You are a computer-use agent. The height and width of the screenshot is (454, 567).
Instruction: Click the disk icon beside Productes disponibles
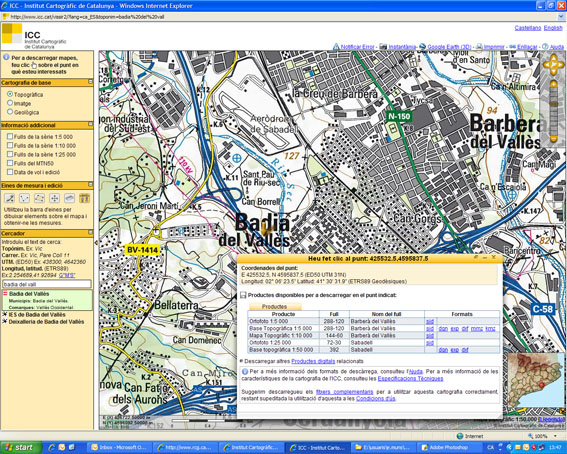tap(244, 295)
